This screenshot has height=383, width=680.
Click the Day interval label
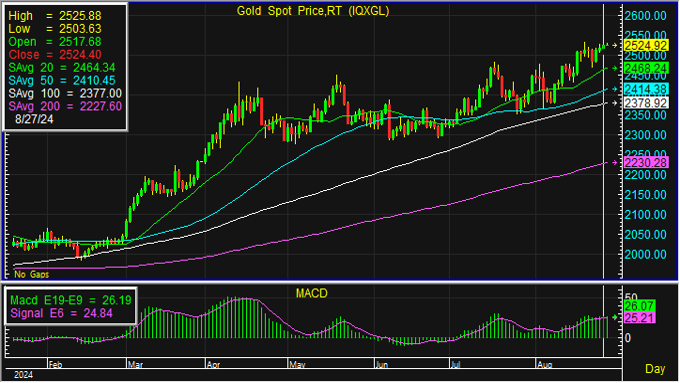click(655, 369)
